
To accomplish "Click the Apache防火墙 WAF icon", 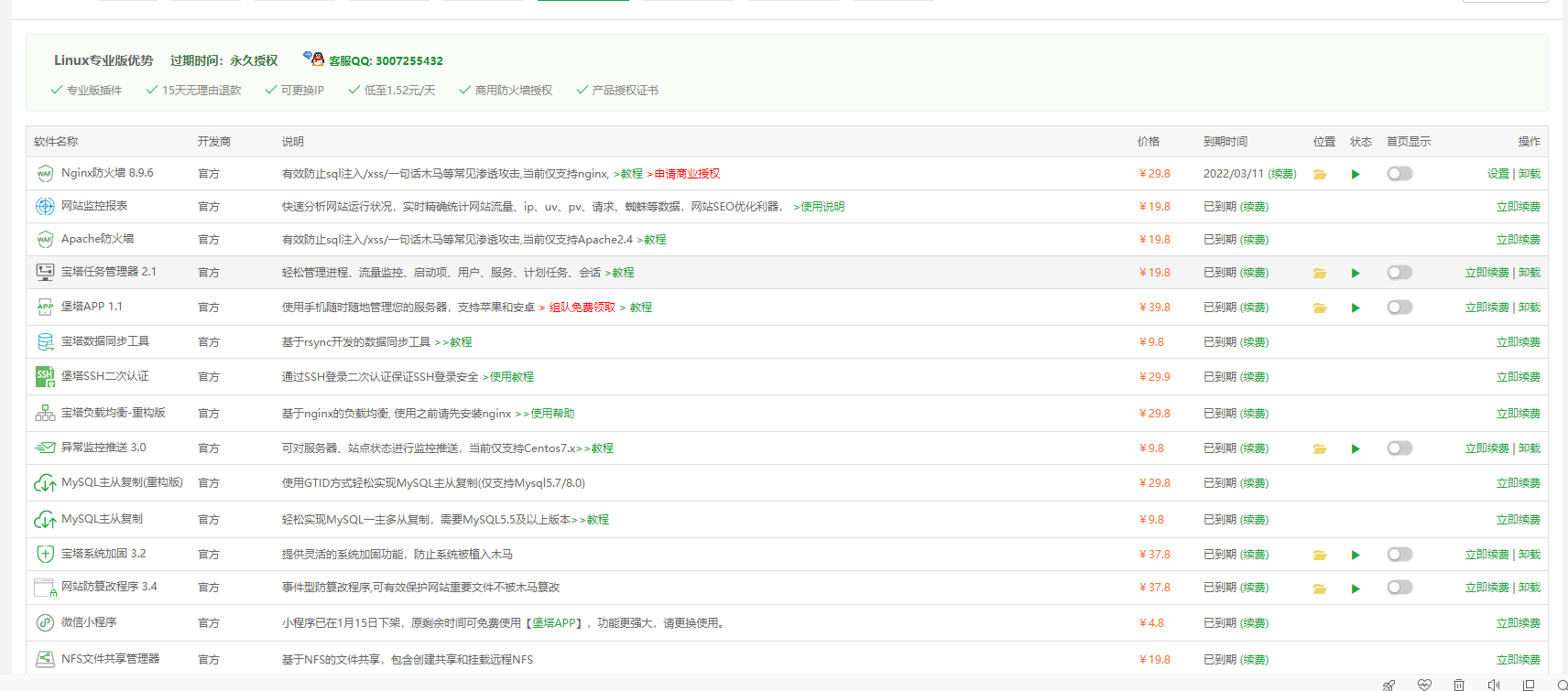I will point(45,240).
